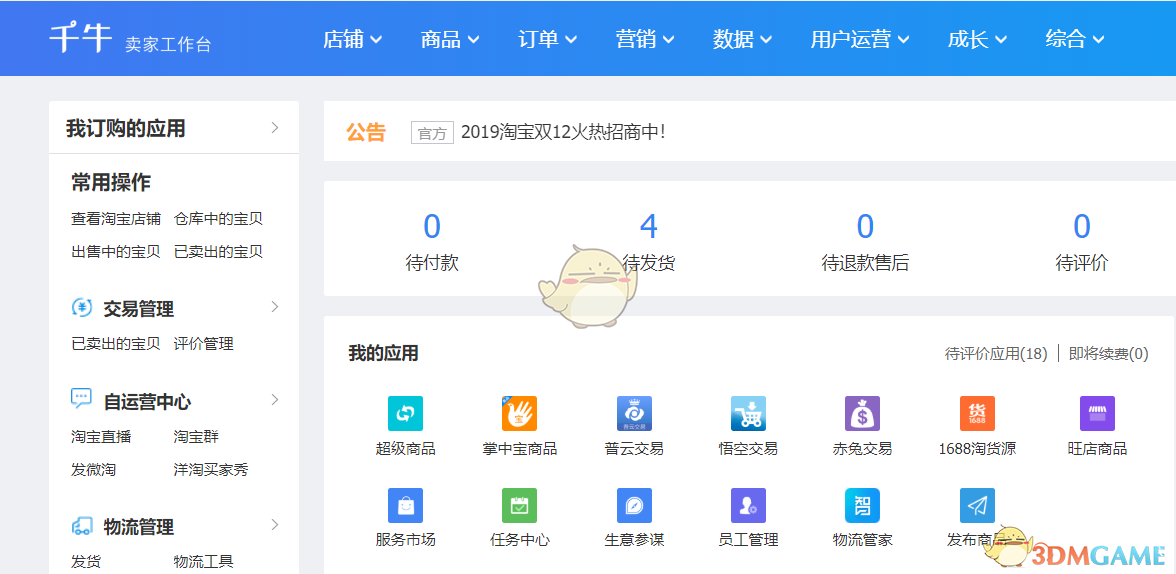Go to 仓库中的宝贝
Screen dimensions: 1176x574
coord(218,219)
